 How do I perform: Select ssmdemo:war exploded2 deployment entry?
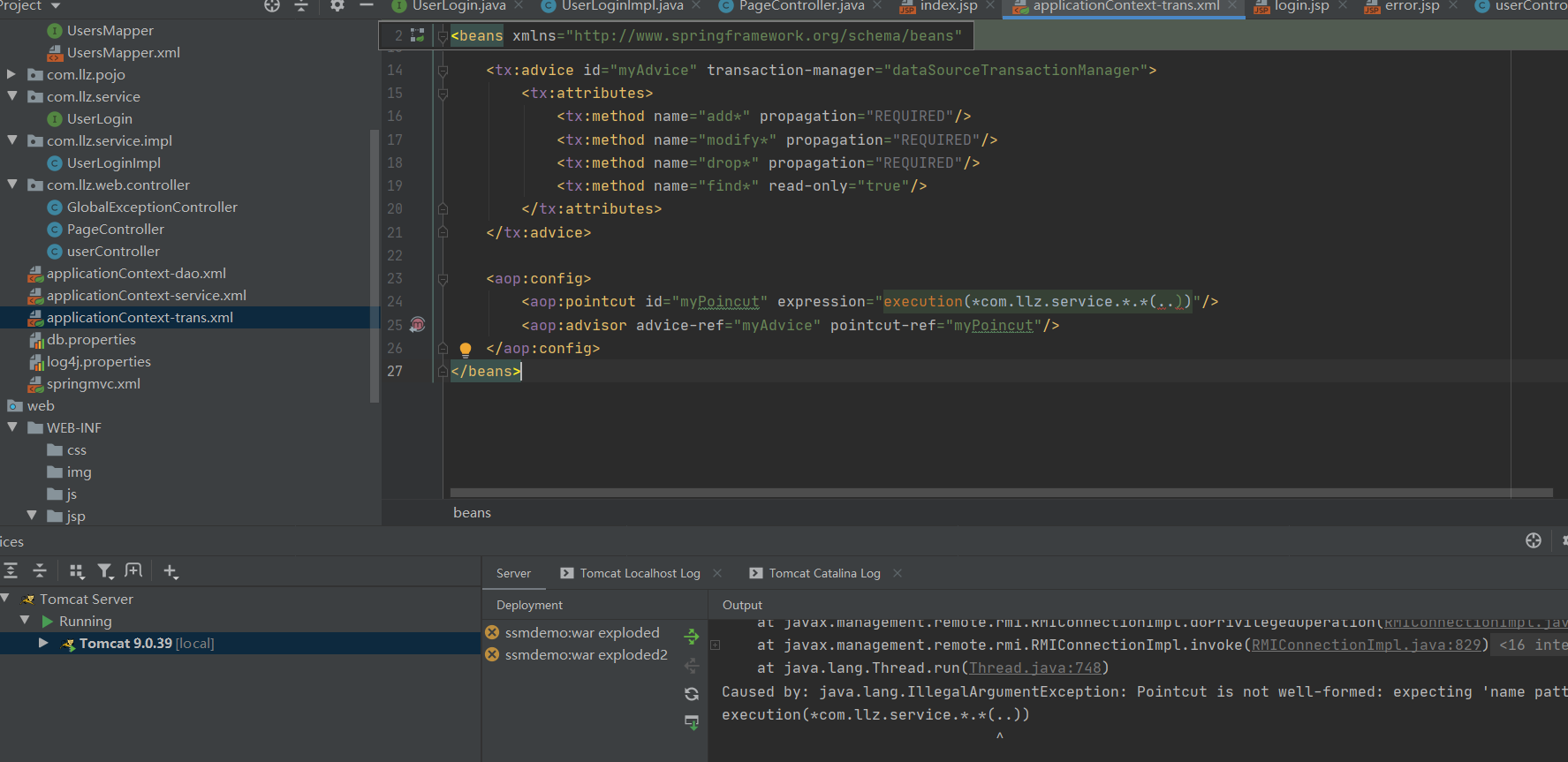586,654
